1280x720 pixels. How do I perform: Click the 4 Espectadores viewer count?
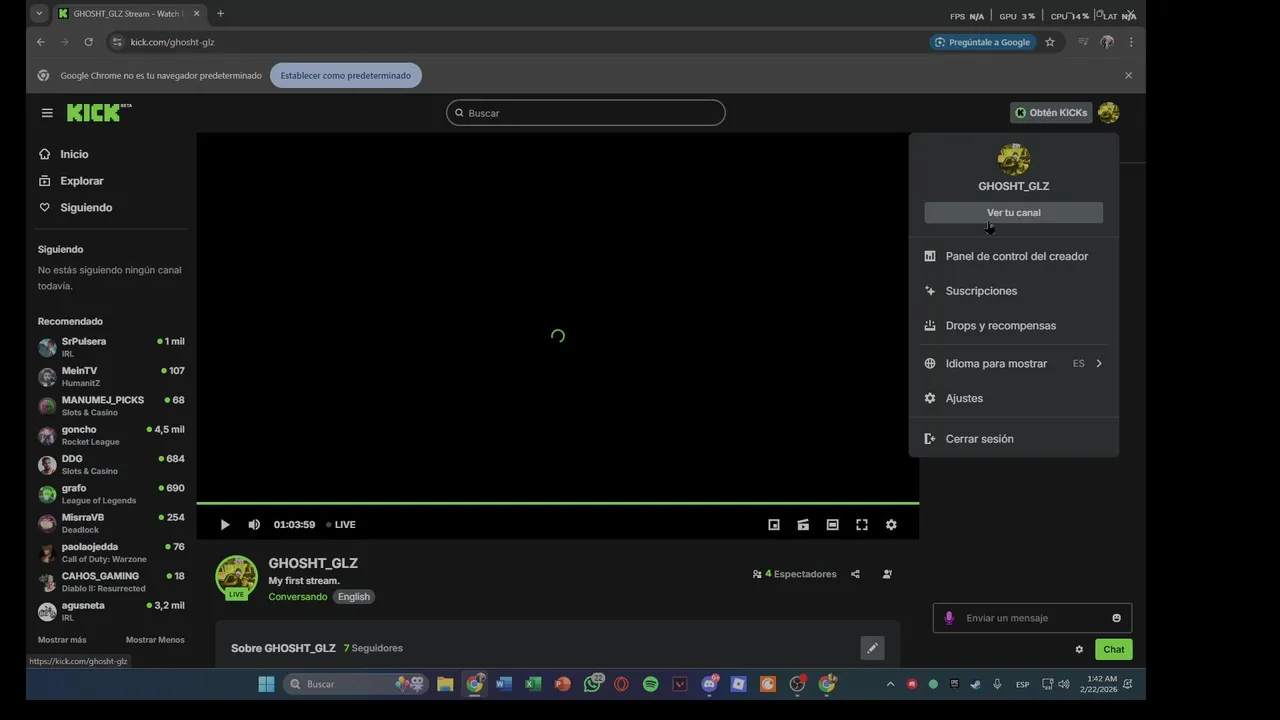pos(795,574)
